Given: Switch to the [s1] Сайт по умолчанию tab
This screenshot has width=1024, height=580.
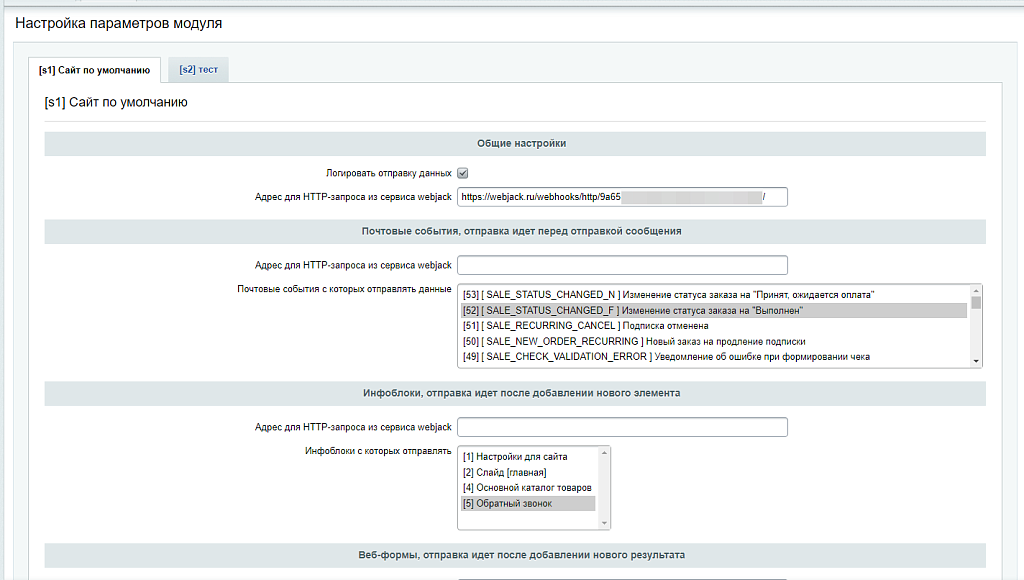Looking at the screenshot, I should [x=94, y=70].
